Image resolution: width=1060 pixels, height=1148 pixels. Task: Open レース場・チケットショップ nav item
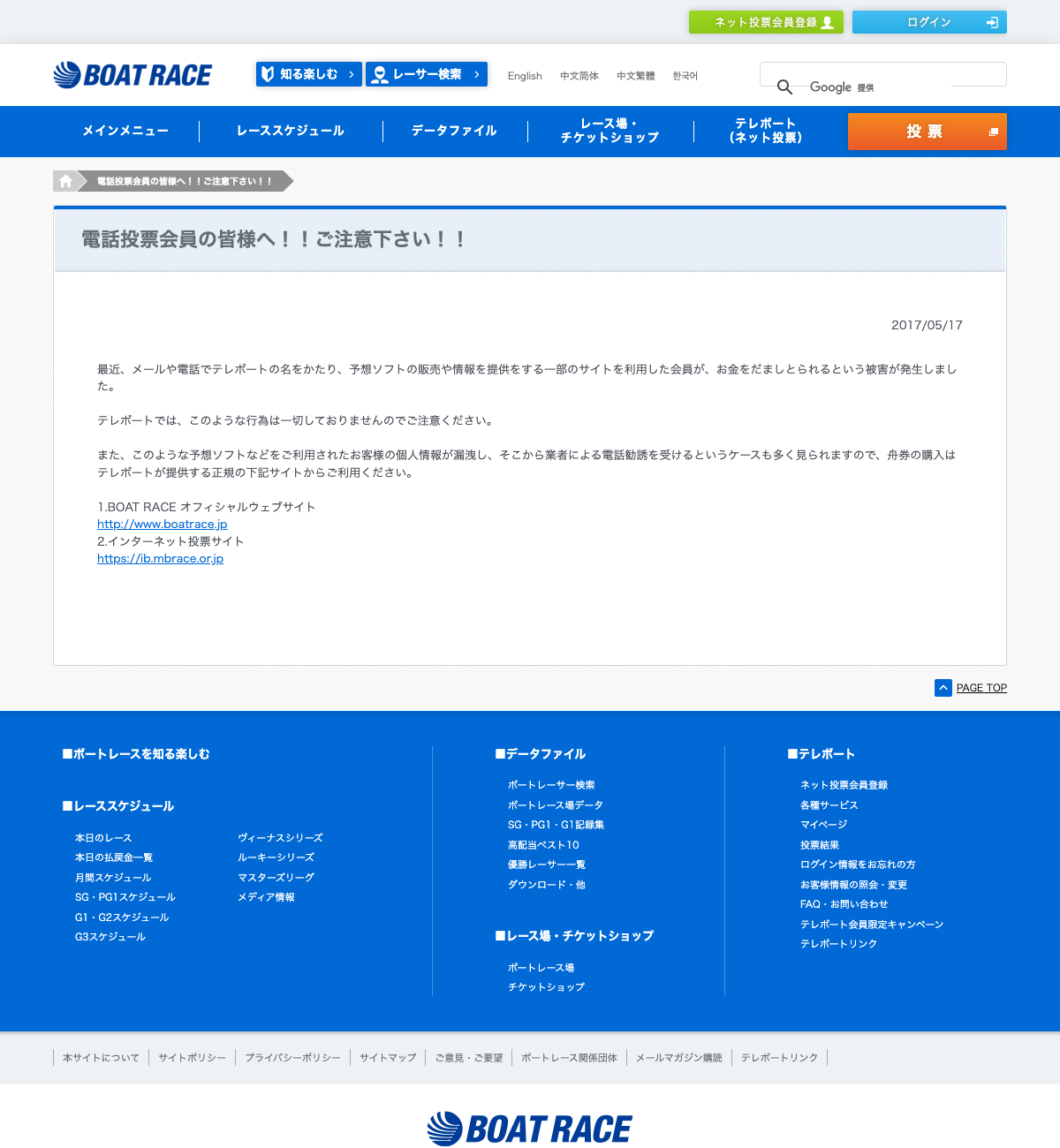610,131
